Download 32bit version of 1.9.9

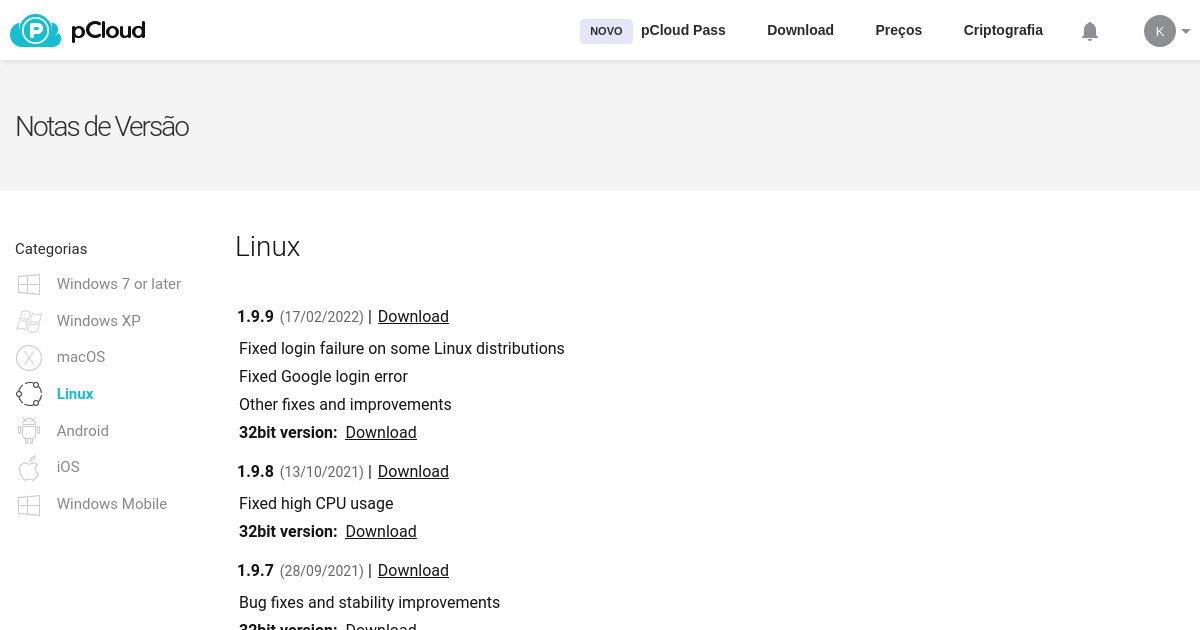pyautogui.click(x=381, y=433)
